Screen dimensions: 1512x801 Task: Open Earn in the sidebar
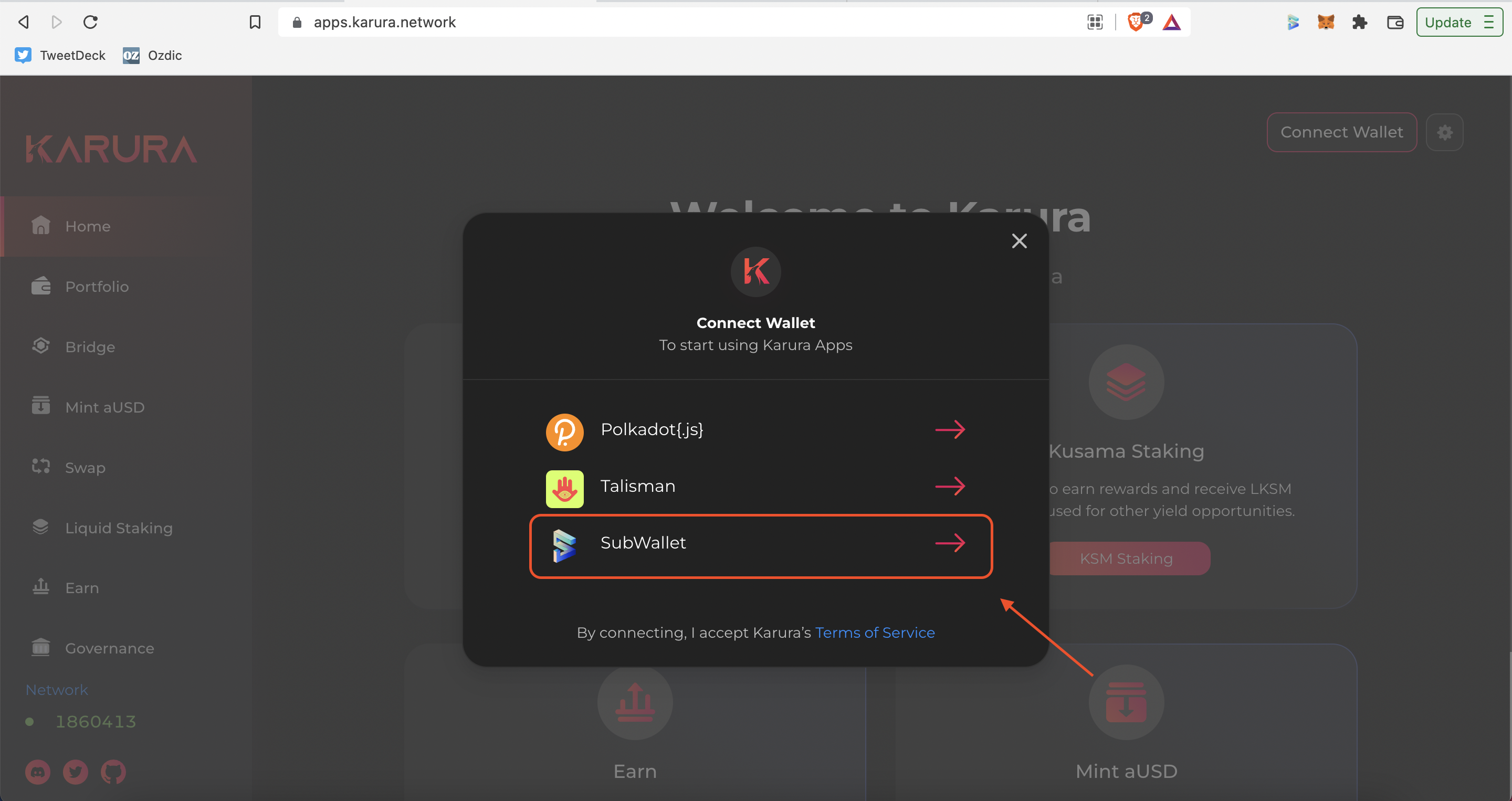(x=126, y=588)
